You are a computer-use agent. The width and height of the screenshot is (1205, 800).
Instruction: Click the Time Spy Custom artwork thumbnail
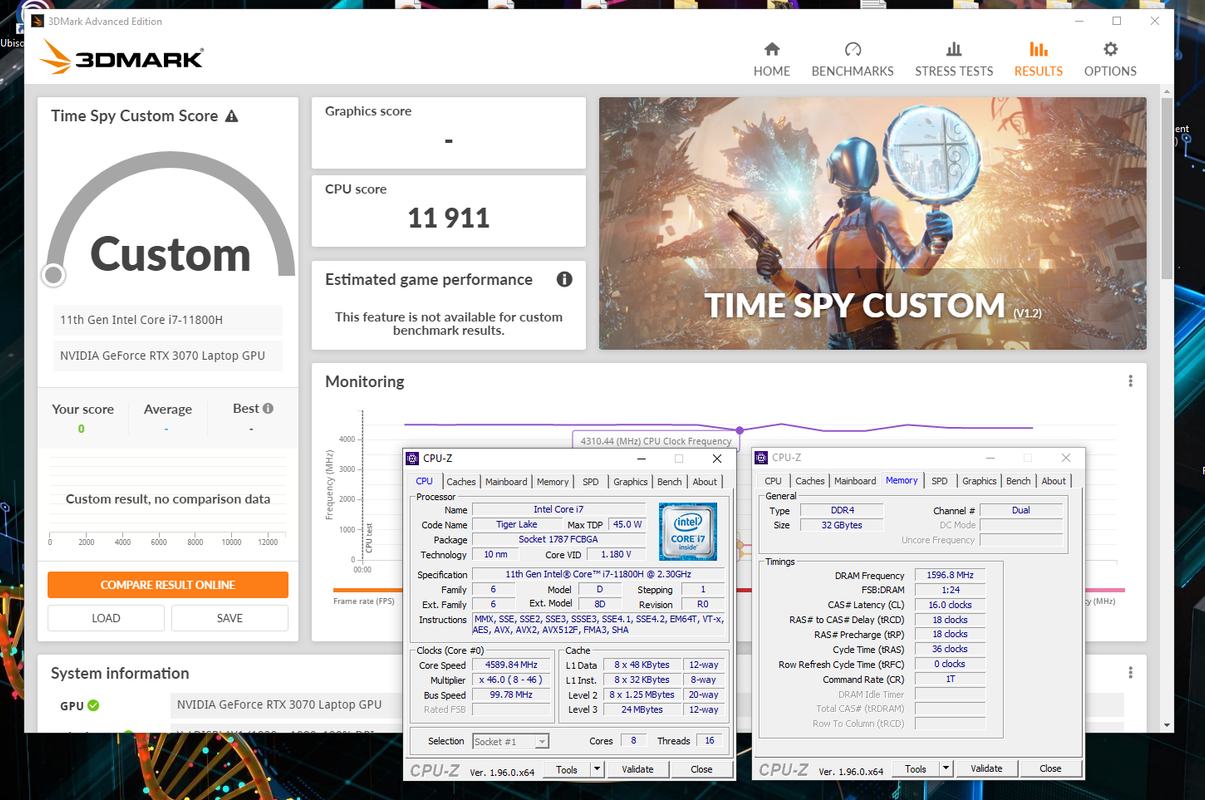coord(872,223)
